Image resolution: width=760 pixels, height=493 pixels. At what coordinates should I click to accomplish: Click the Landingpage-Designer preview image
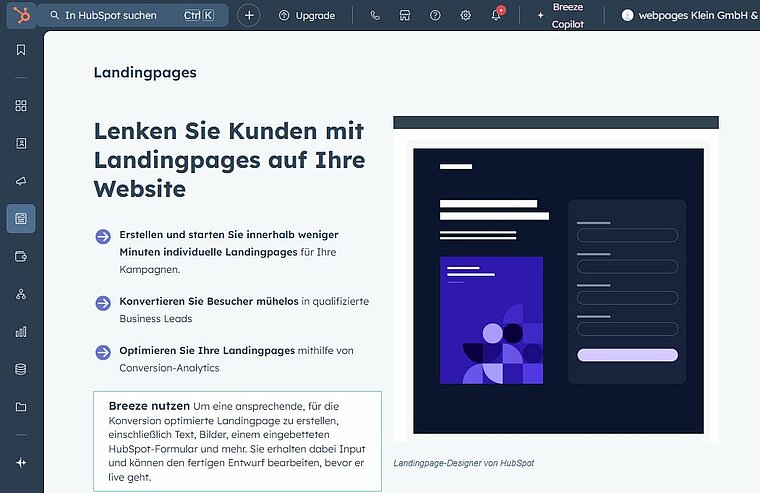(x=556, y=280)
